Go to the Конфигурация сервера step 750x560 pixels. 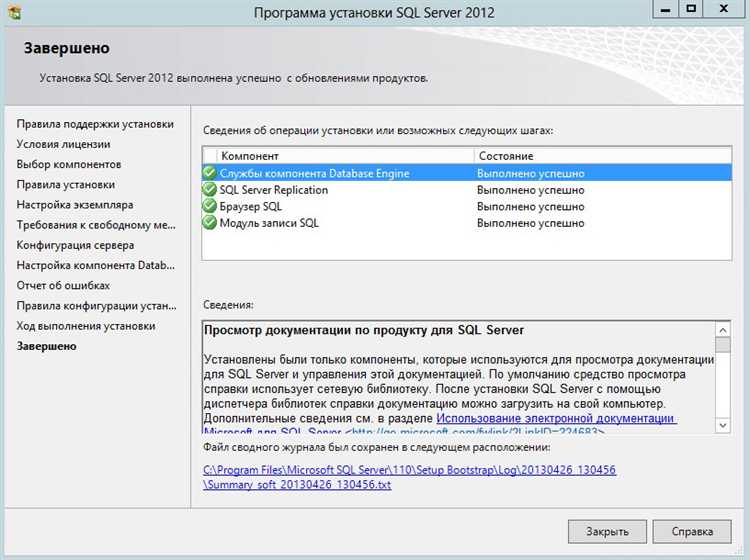pyautogui.click(x=75, y=245)
